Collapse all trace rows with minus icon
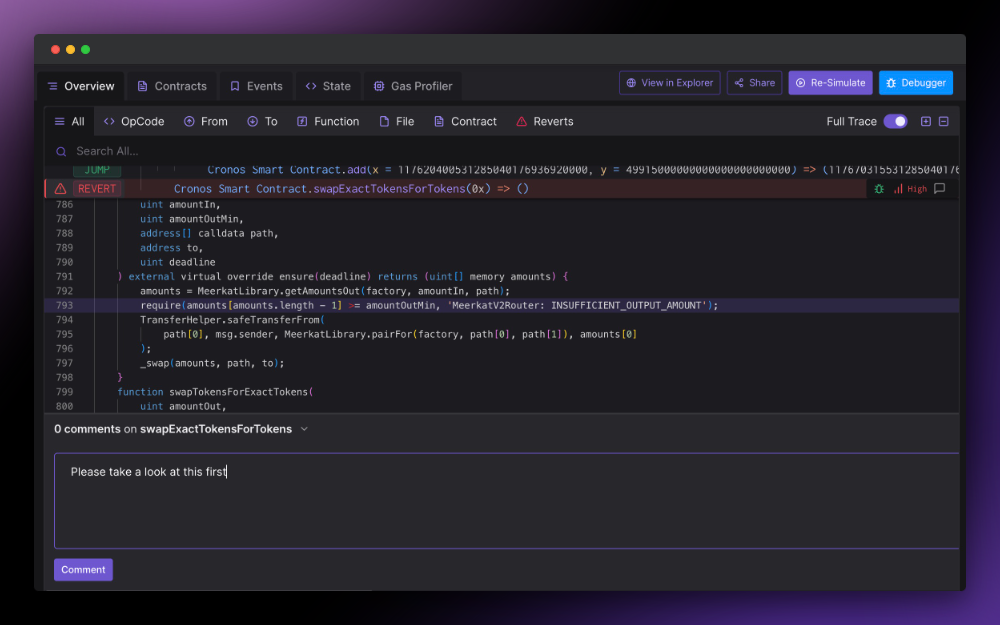 point(943,121)
